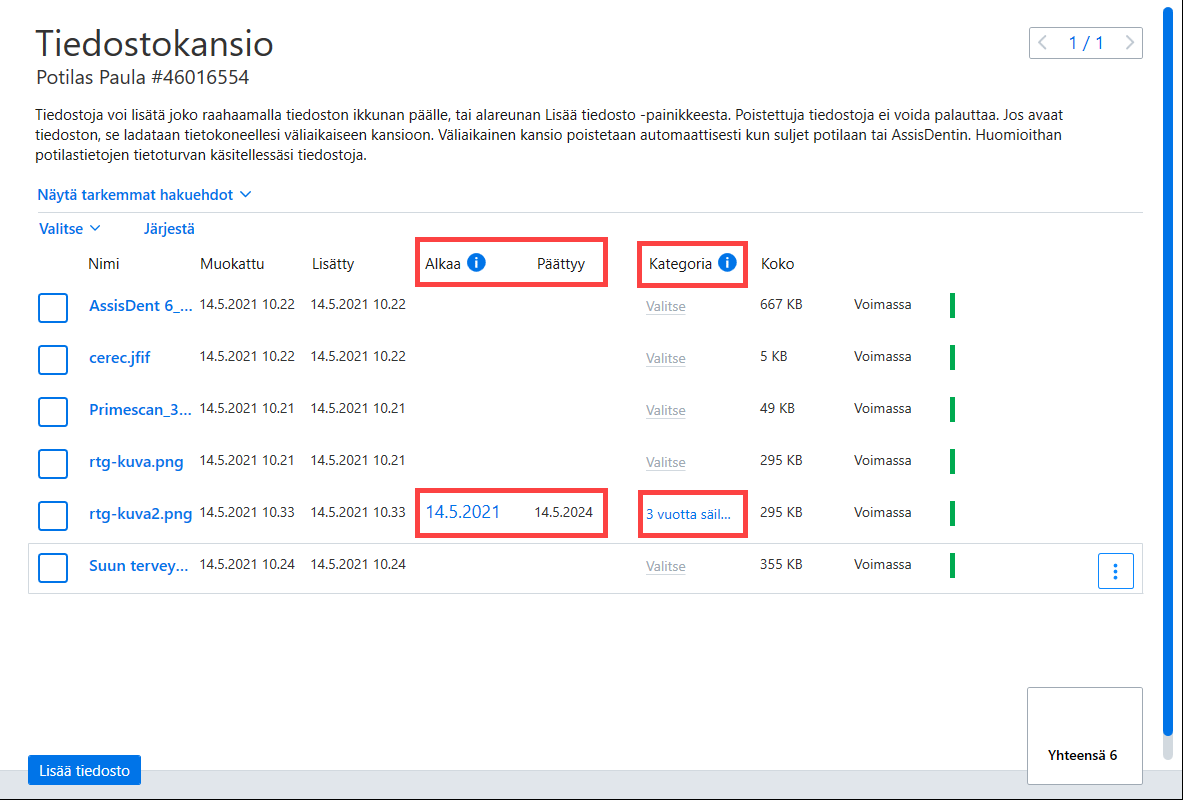Check the Suun tervey... file checkbox
The height and width of the screenshot is (800, 1183).
click(53, 568)
